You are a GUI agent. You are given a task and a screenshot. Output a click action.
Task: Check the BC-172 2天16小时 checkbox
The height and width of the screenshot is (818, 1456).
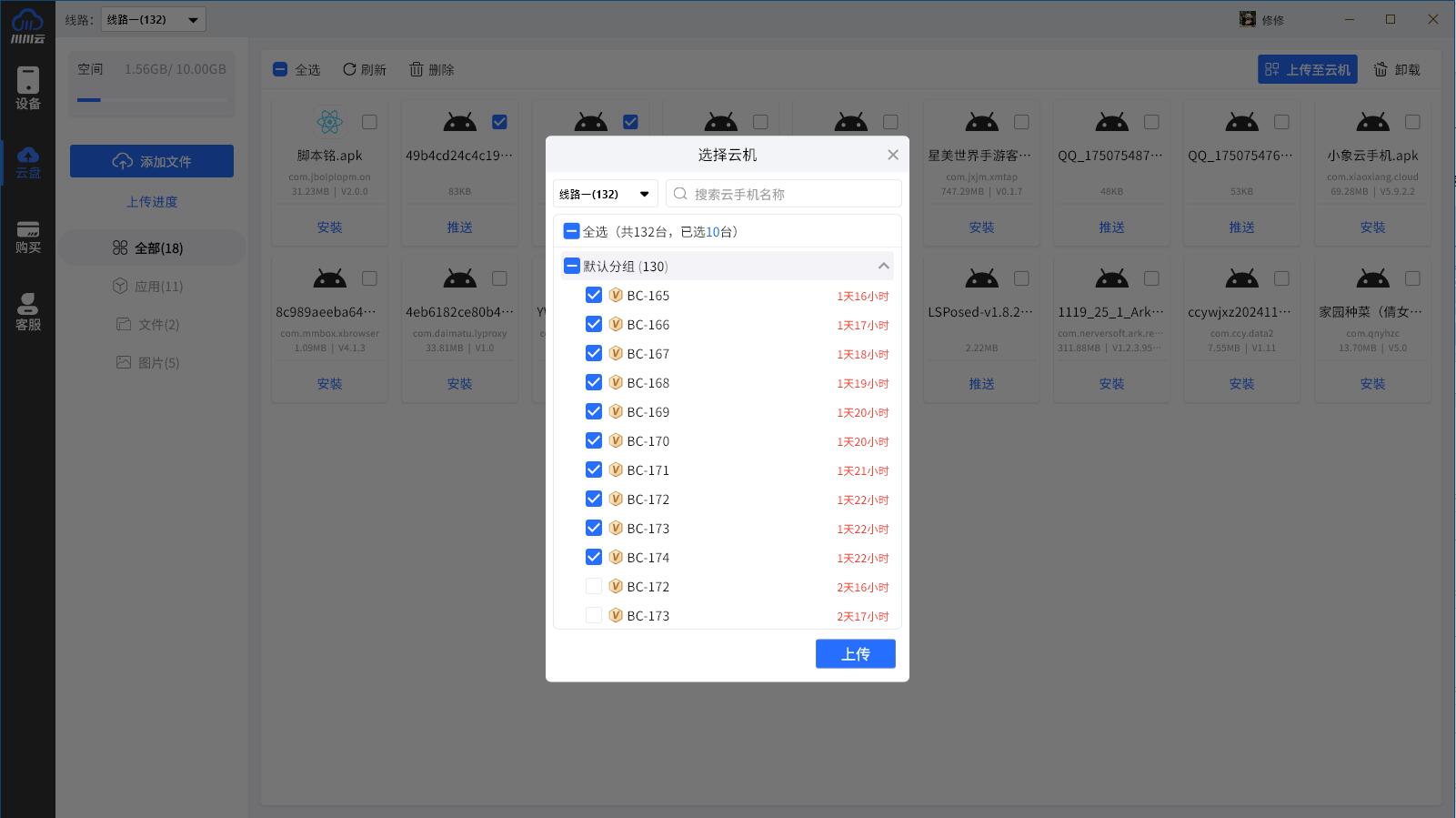[x=594, y=587]
